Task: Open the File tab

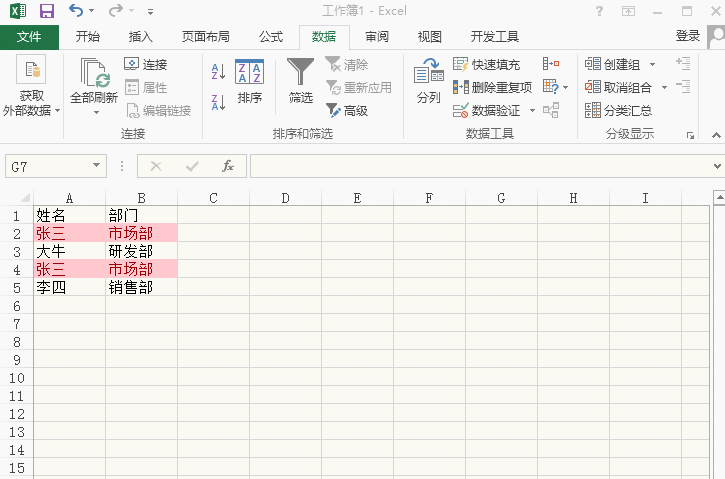Action: tap(29, 37)
